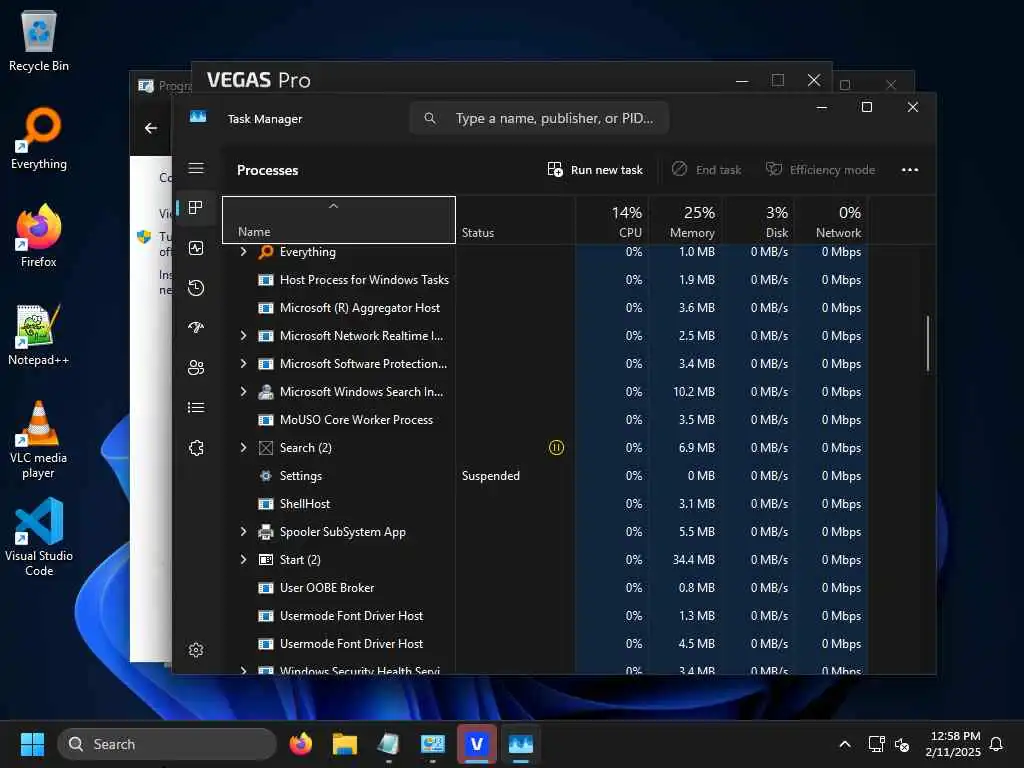
Task: Open Firefox desktop shortcut
Action: (x=39, y=236)
